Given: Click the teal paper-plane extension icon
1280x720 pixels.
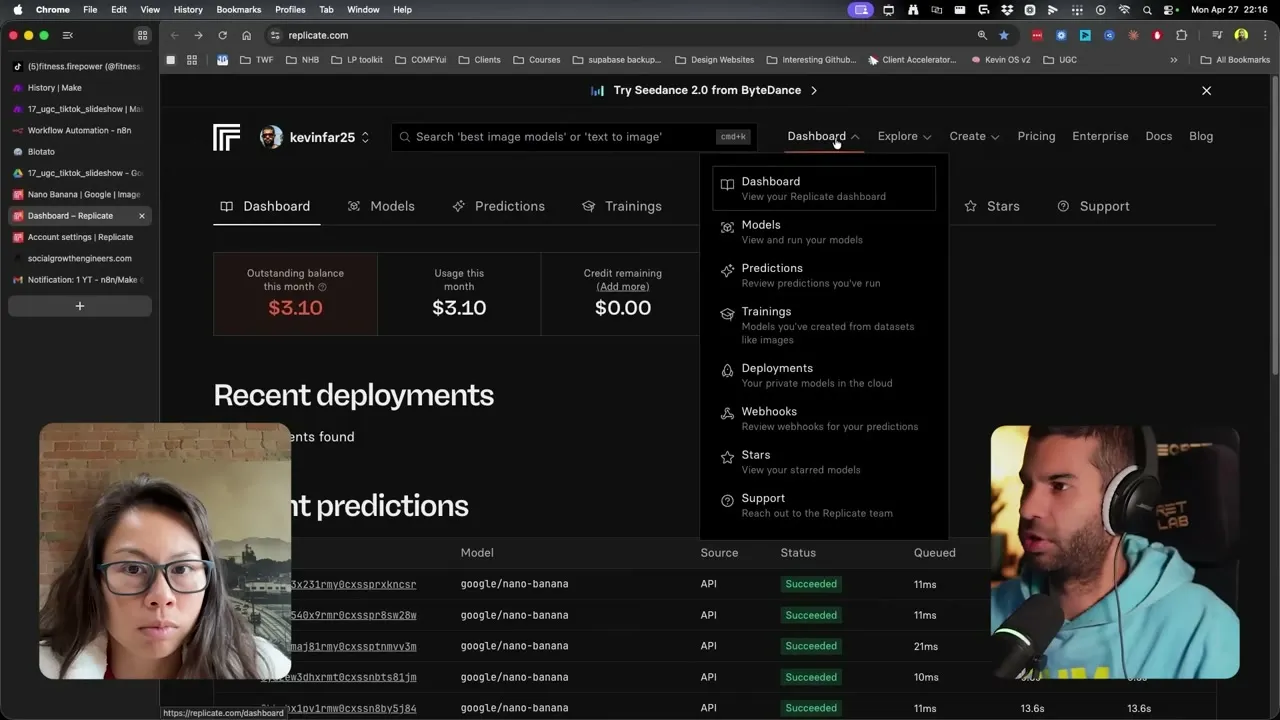Looking at the screenshot, I should (x=1085, y=35).
